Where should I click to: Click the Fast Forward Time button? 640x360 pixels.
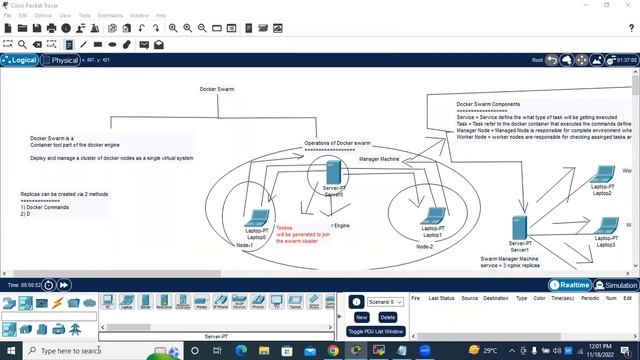[64, 285]
